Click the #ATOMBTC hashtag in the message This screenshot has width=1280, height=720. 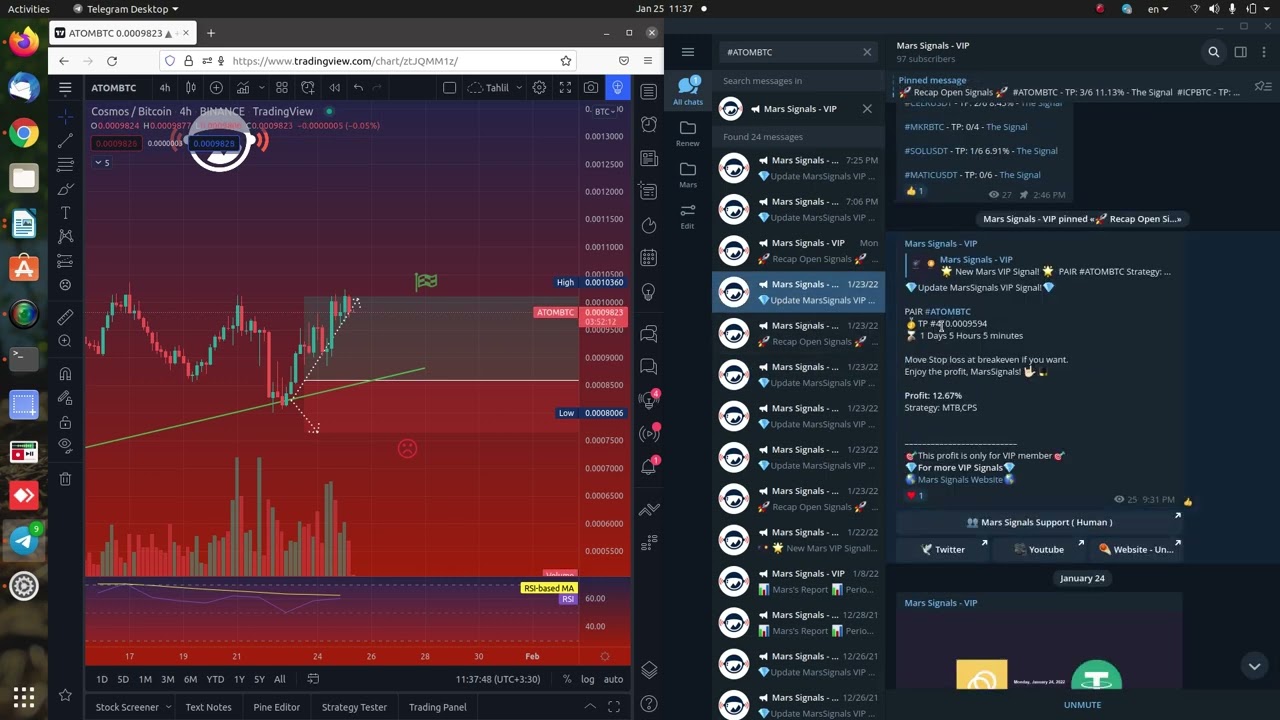[947, 312]
